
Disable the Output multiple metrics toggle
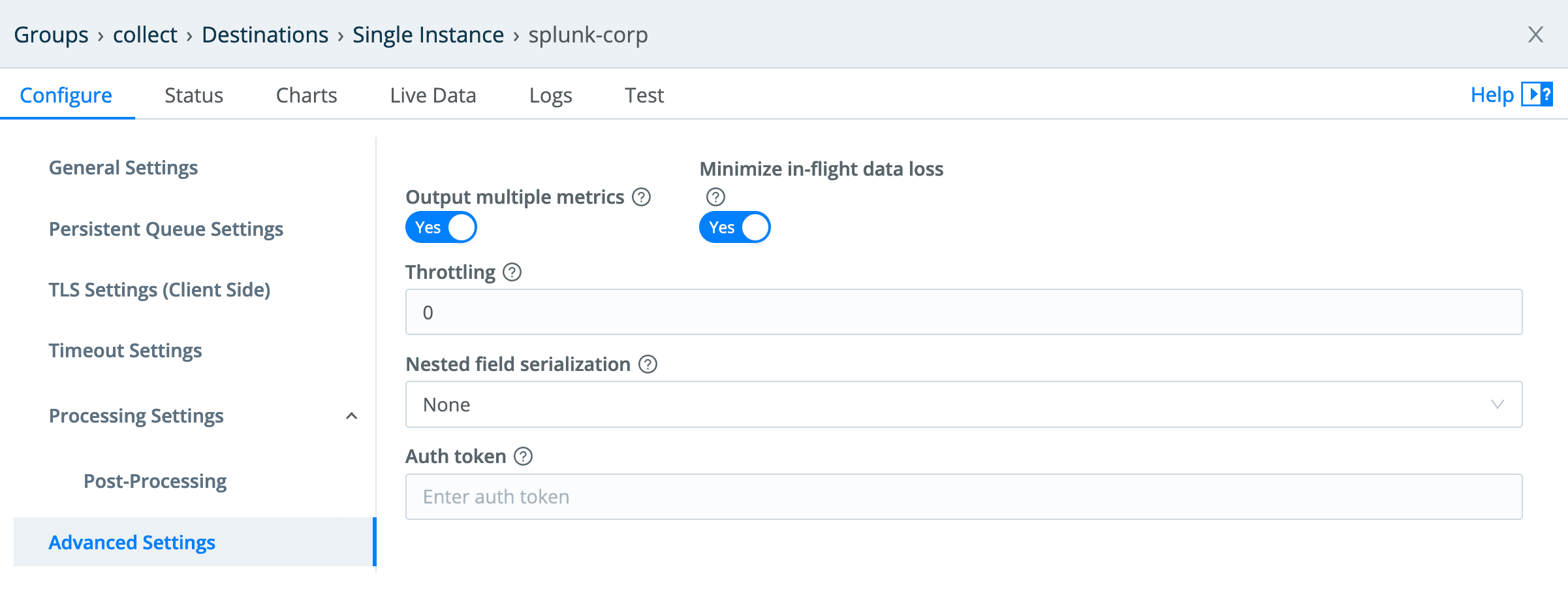point(441,227)
